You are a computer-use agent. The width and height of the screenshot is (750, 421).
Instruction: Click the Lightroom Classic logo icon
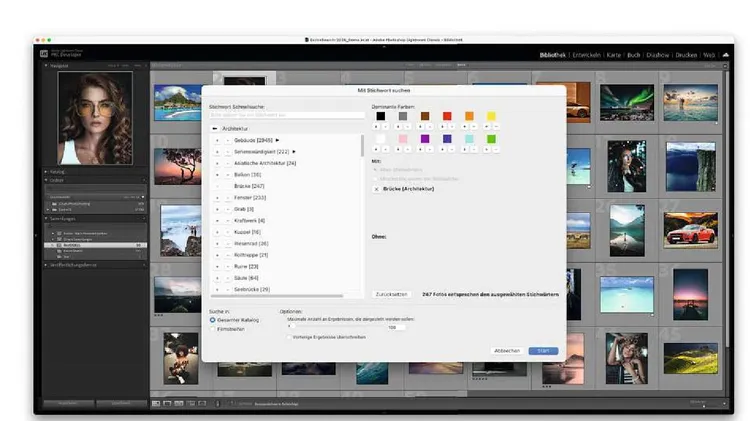43,54
